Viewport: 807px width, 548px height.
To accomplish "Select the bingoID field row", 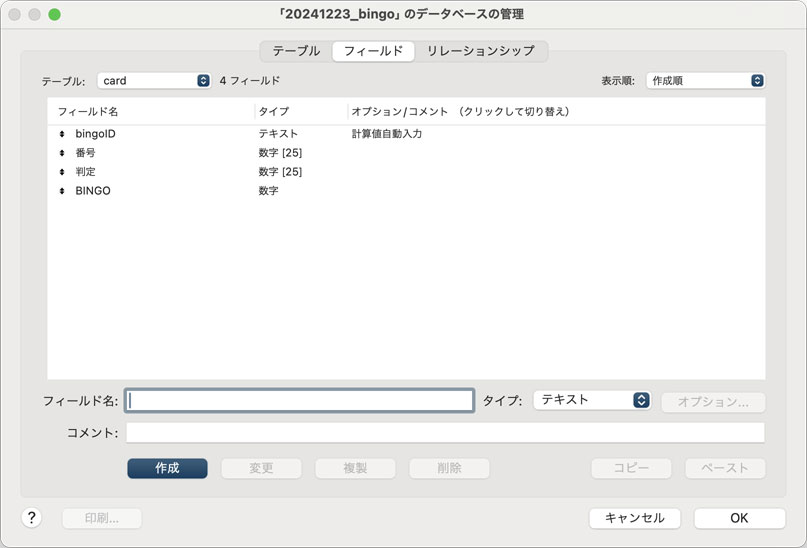I will coord(406,134).
